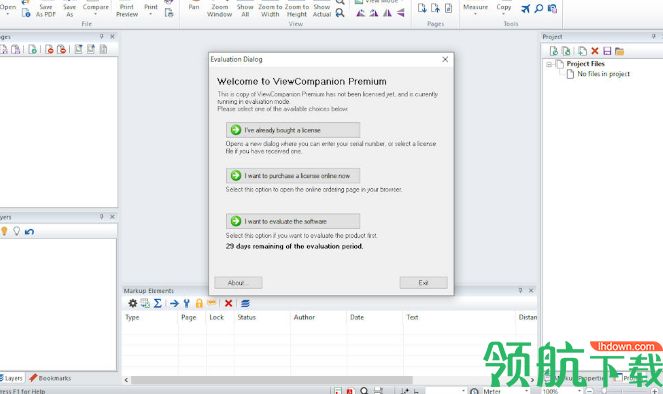Image resolution: width=663 pixels, height=394 pixels.
Task: Click the go-to-page icon in Pages group
Action: [x=448, y=8]
